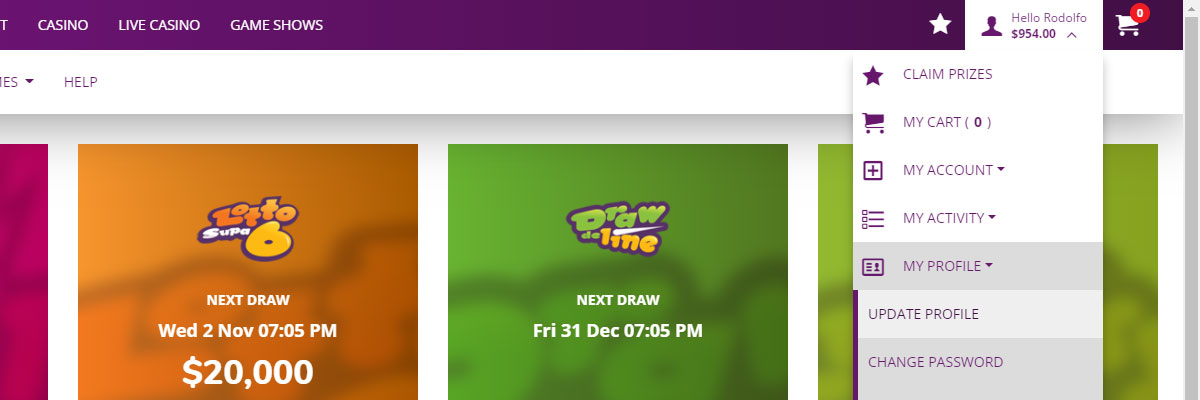Go to the Live Casino tab
Image resolution: width=1200 pixels, height=400 pixels.
158,25
